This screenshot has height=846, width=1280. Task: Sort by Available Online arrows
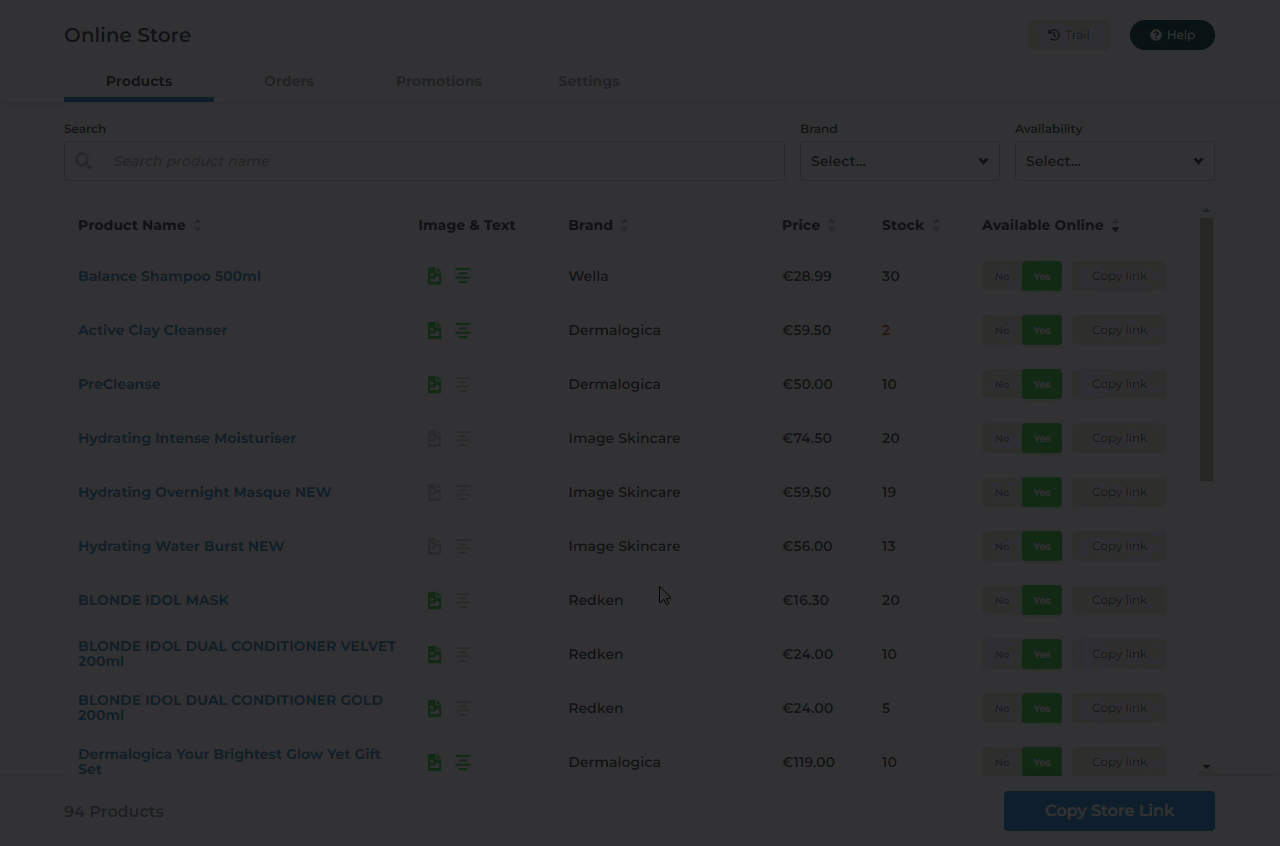(x=1116, y=225)
